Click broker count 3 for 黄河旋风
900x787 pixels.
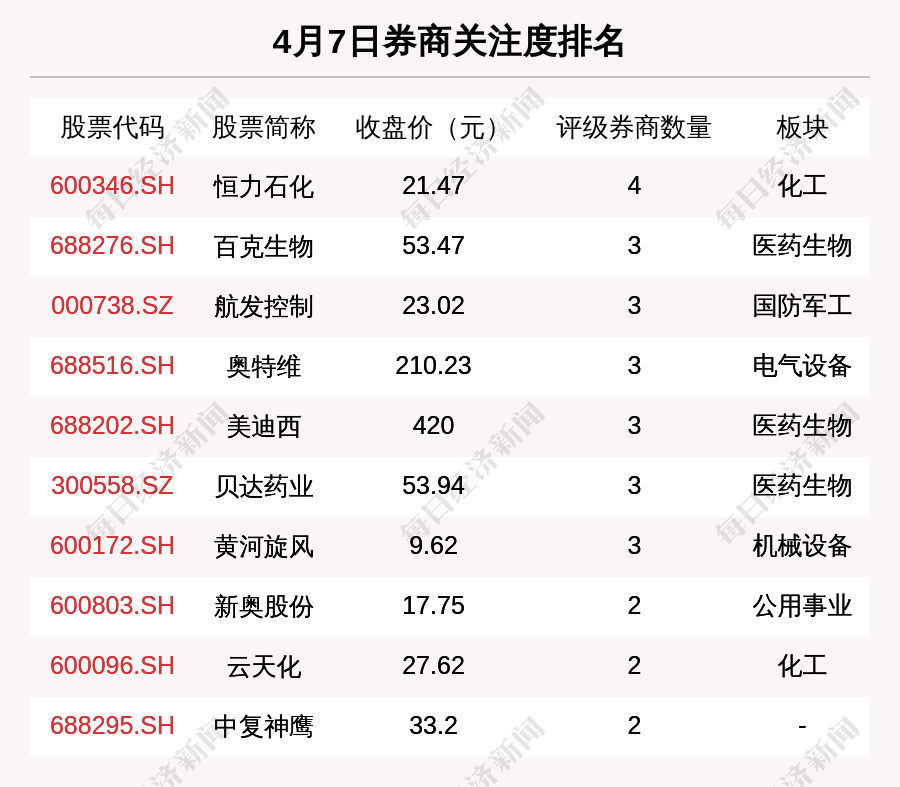tap(634, 545)
